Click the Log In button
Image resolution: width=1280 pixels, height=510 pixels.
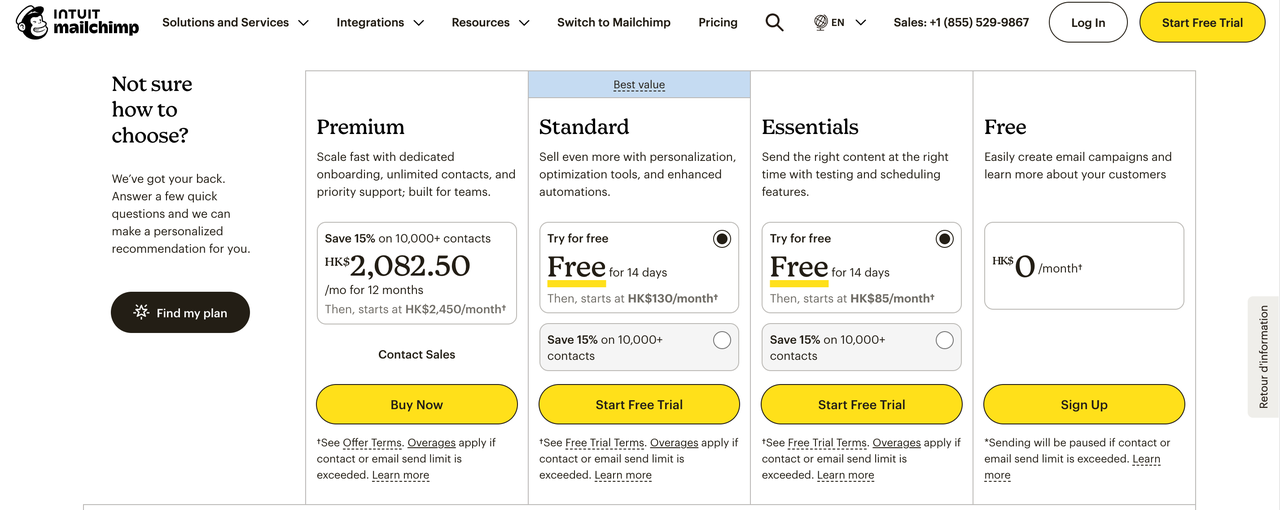coord(1088,22)
